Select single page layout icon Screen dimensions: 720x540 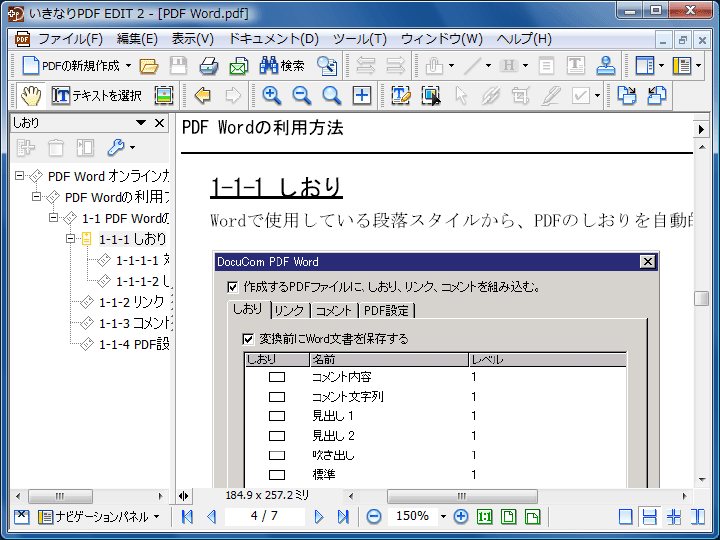coord(625,517)
